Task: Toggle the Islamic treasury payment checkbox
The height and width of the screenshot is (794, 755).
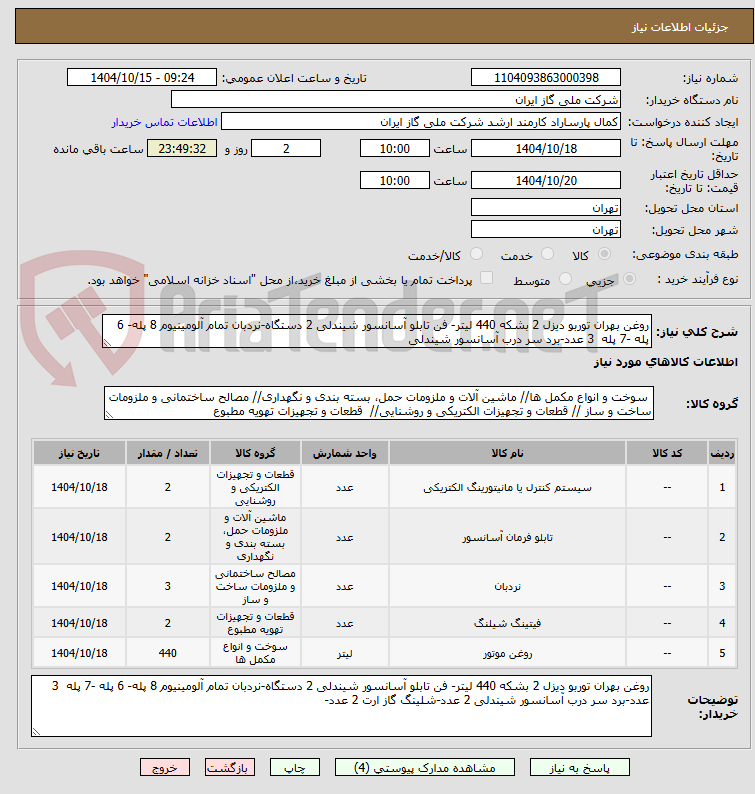Action: pyautogui.click(x=486, y=278)
